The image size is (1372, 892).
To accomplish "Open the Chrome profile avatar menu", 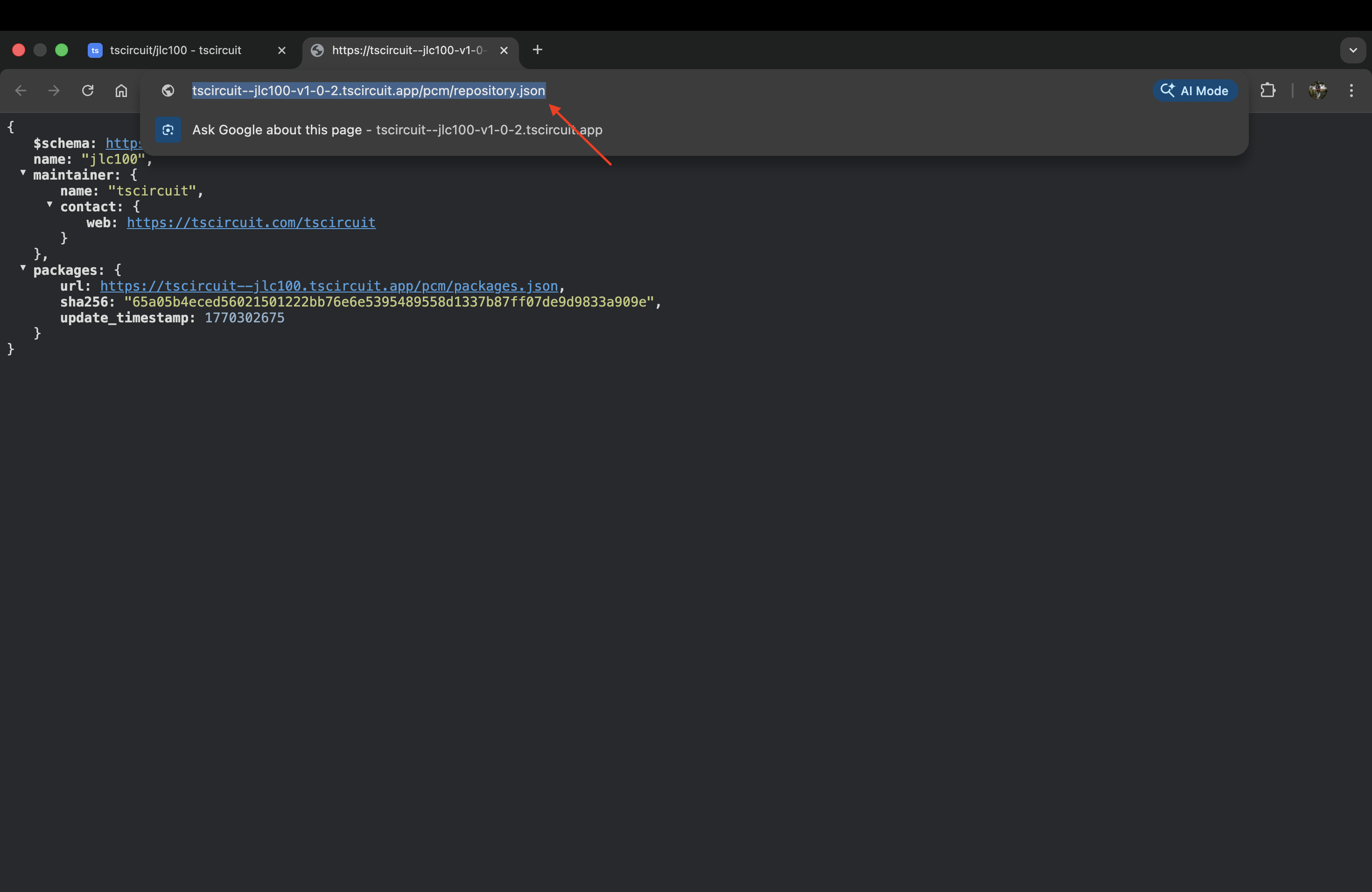I will click(x=1318, y=91).
